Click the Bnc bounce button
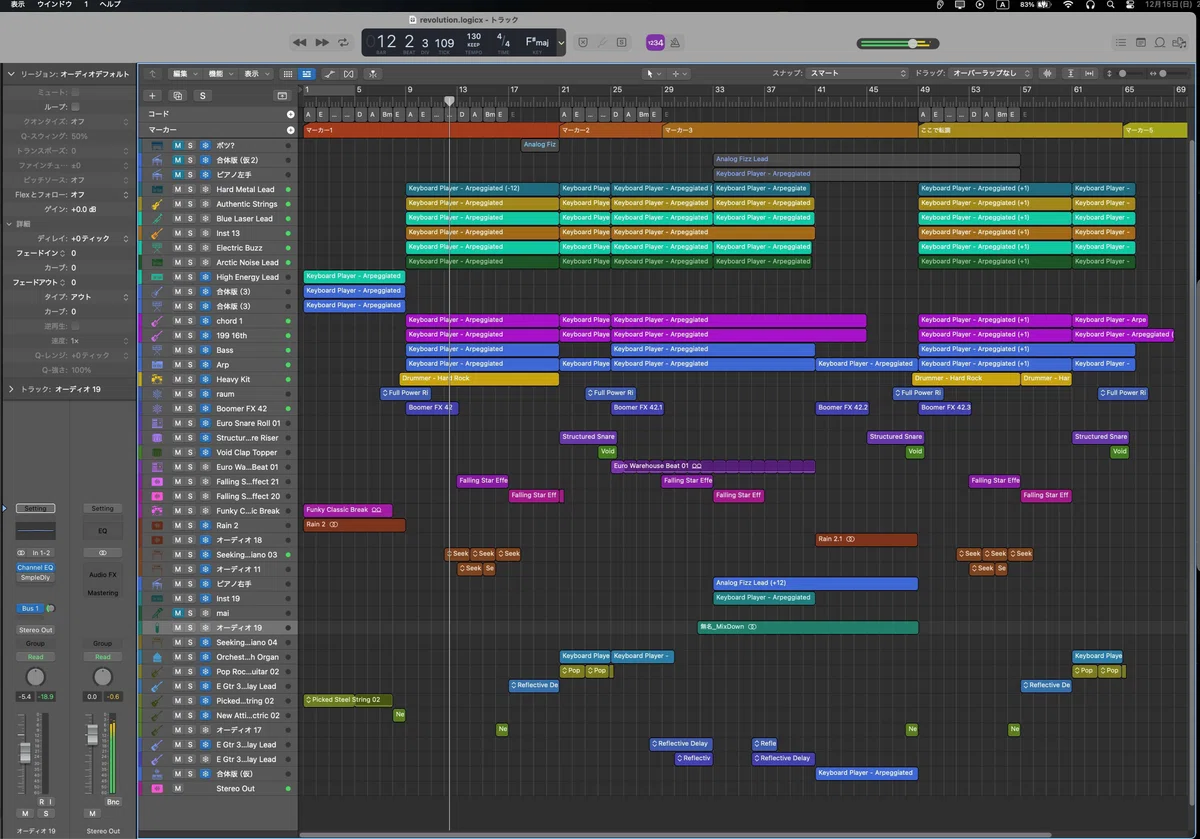 [x=113, y=802]
